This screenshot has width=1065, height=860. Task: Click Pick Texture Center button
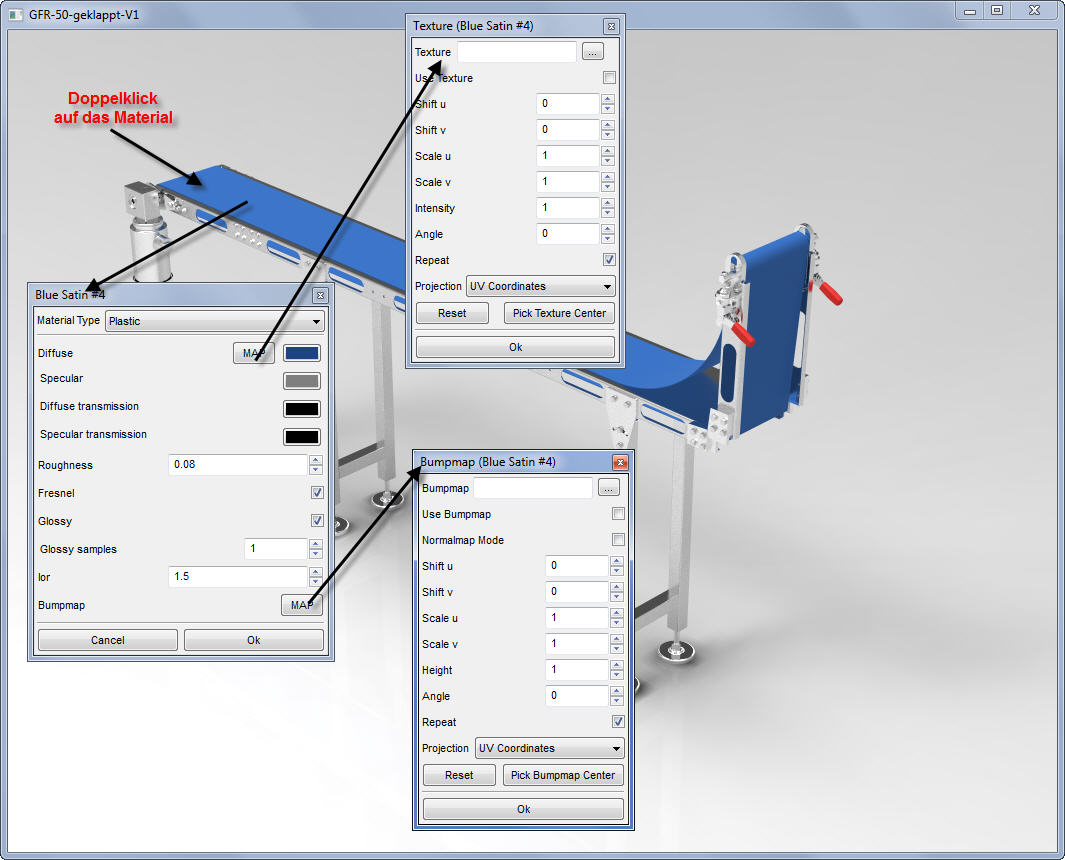click(559, 313)
